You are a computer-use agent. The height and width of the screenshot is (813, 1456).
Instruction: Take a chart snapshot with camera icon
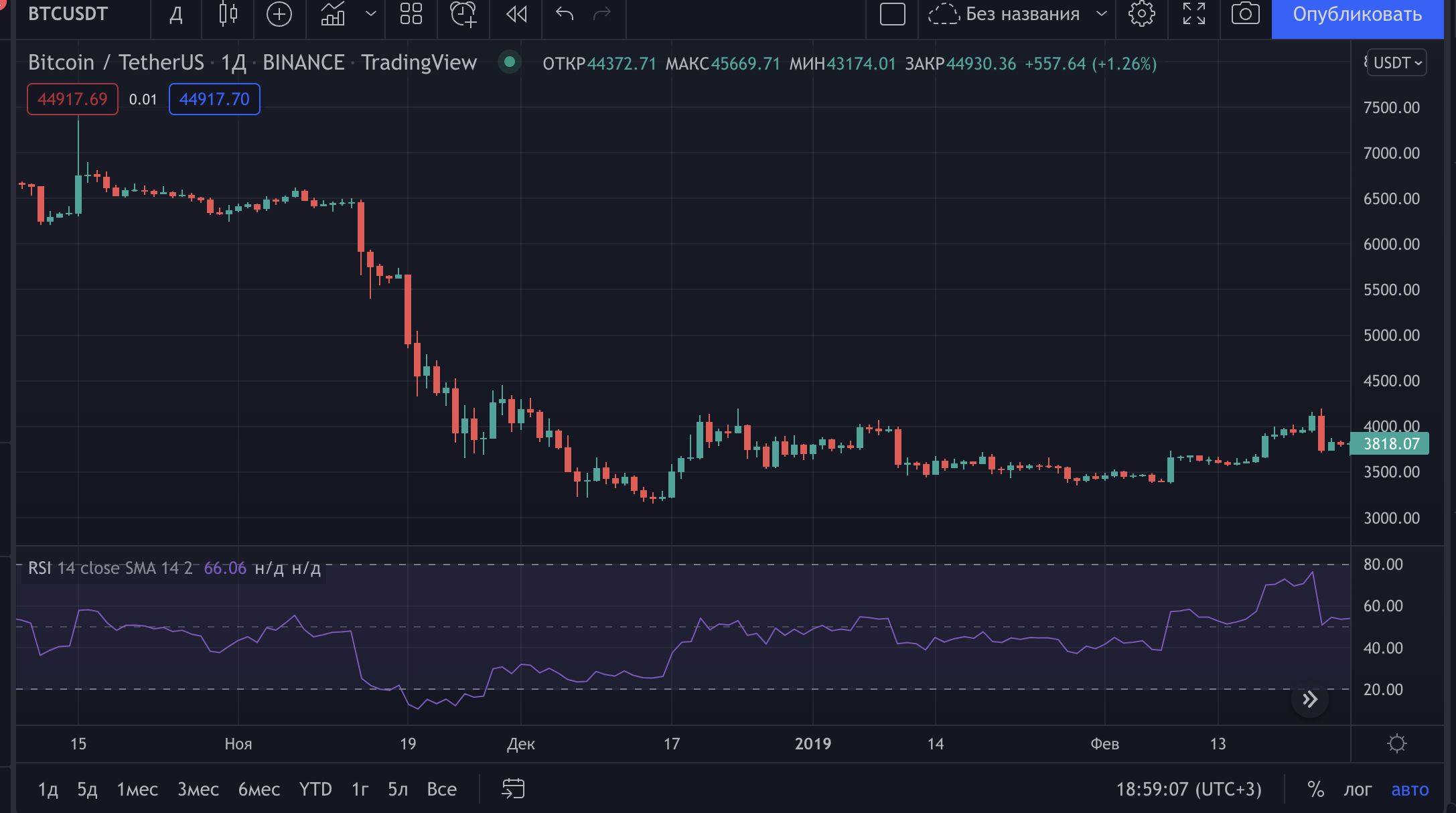[1245, 14]
